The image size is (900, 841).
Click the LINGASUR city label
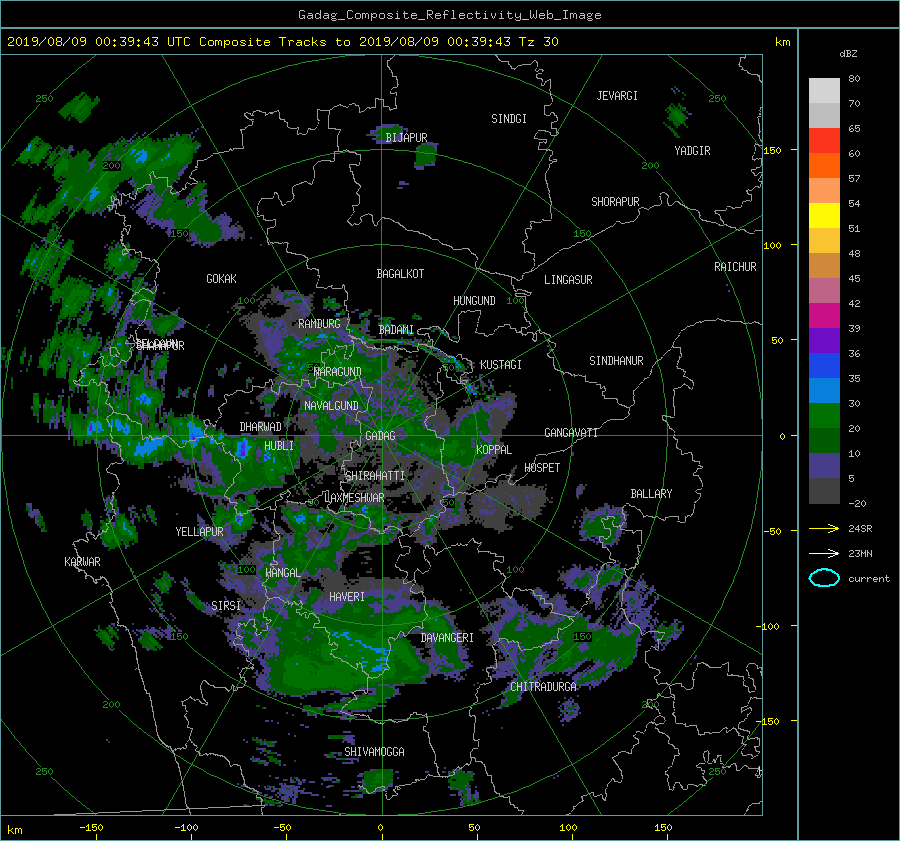(568, 280)
